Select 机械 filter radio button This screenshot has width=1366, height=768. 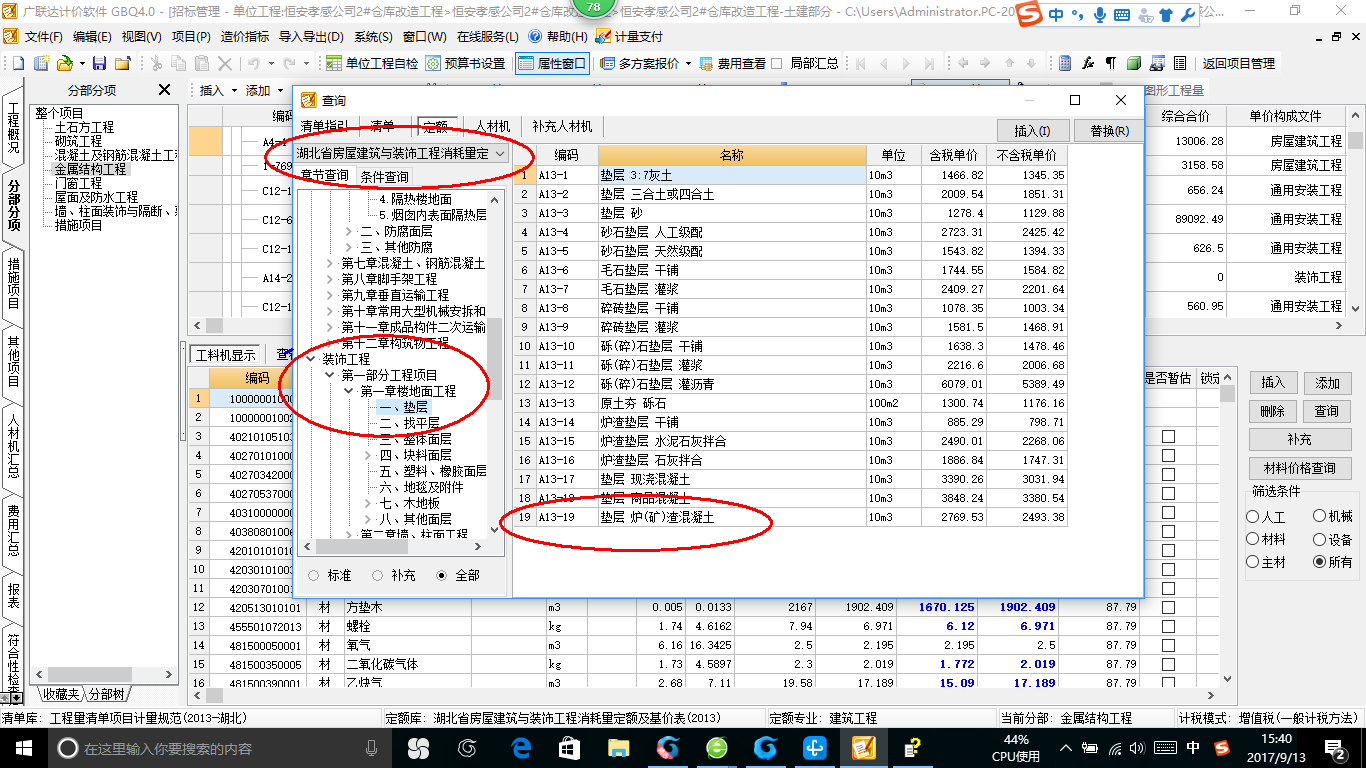pyautogui.click(x=1319, y=517)
